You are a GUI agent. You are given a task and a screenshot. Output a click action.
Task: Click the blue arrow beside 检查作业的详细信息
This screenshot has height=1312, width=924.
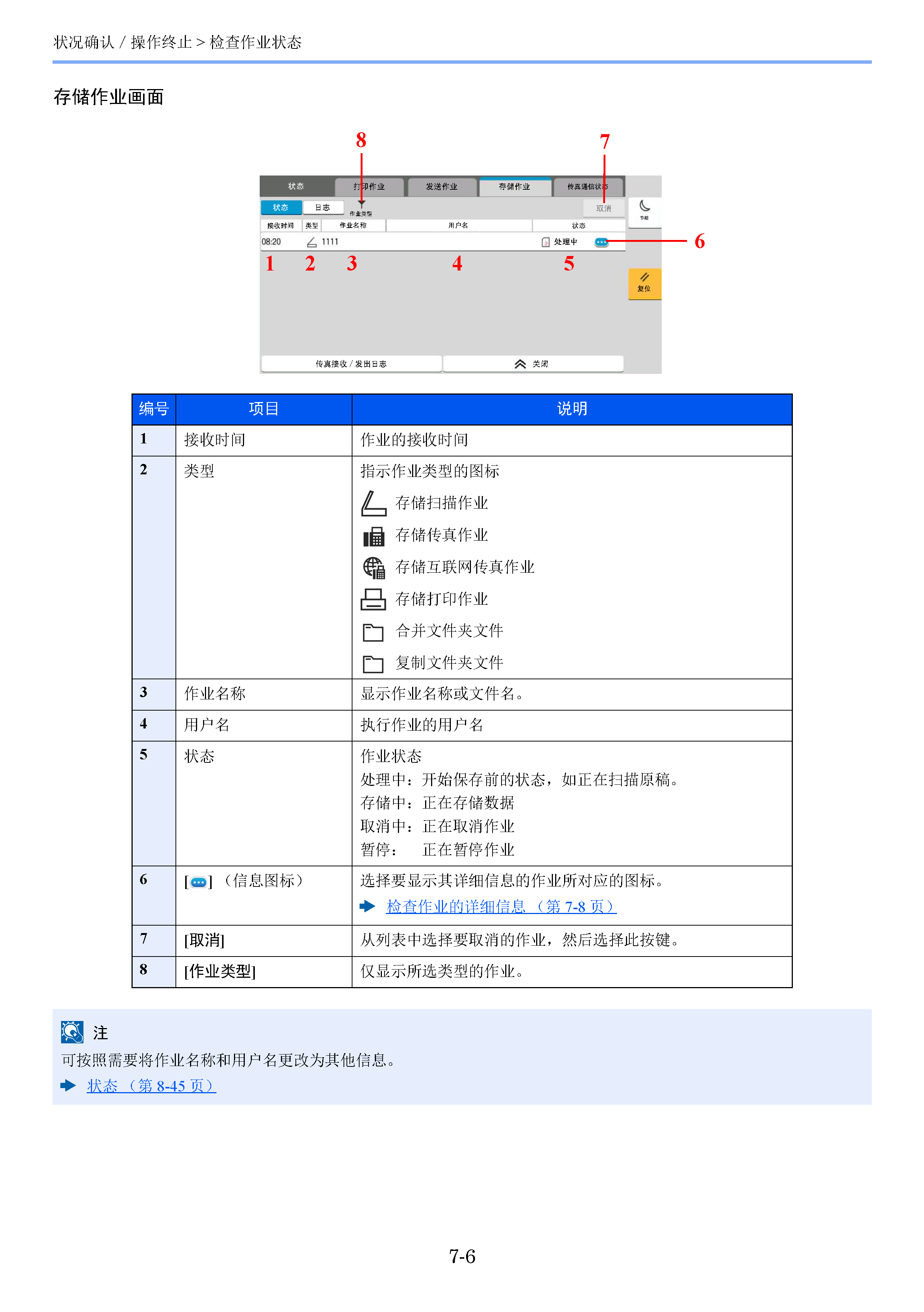tap(367, 906)
